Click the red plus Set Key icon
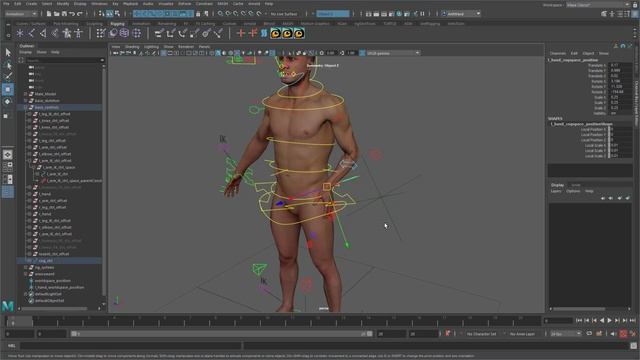This screenshot has width=640, height=360. point(241,33)
